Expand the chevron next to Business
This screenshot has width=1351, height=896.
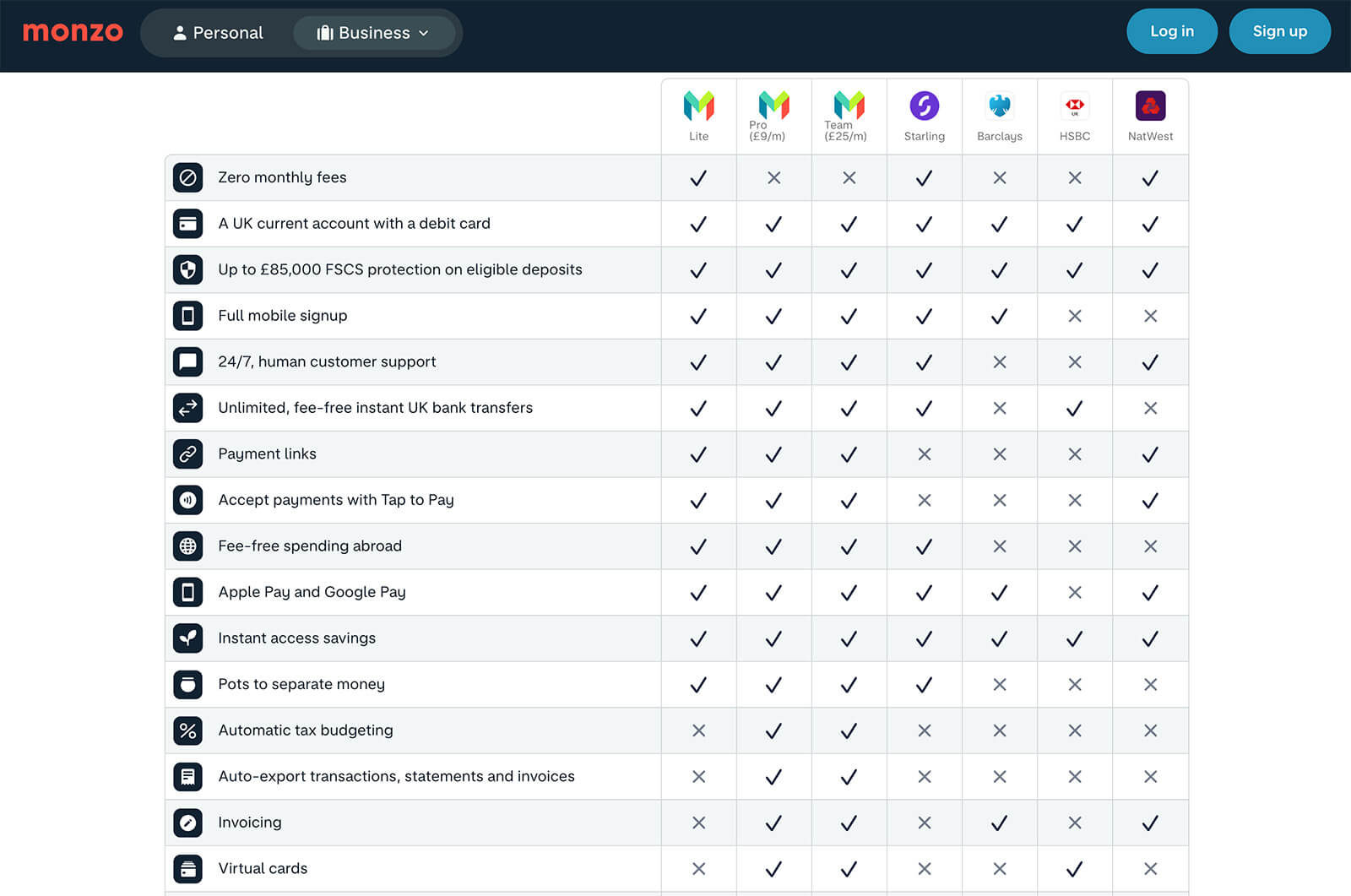(424, 33)
